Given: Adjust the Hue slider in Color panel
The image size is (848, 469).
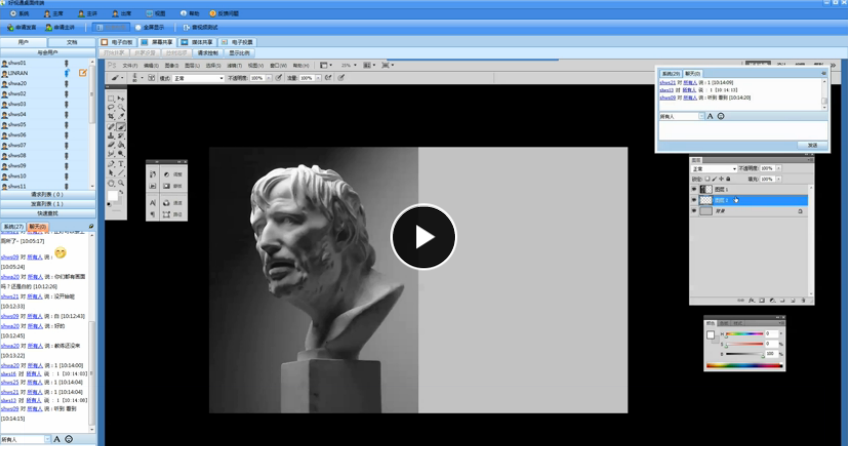Looking at the screenshot, I should coord(745,334).
